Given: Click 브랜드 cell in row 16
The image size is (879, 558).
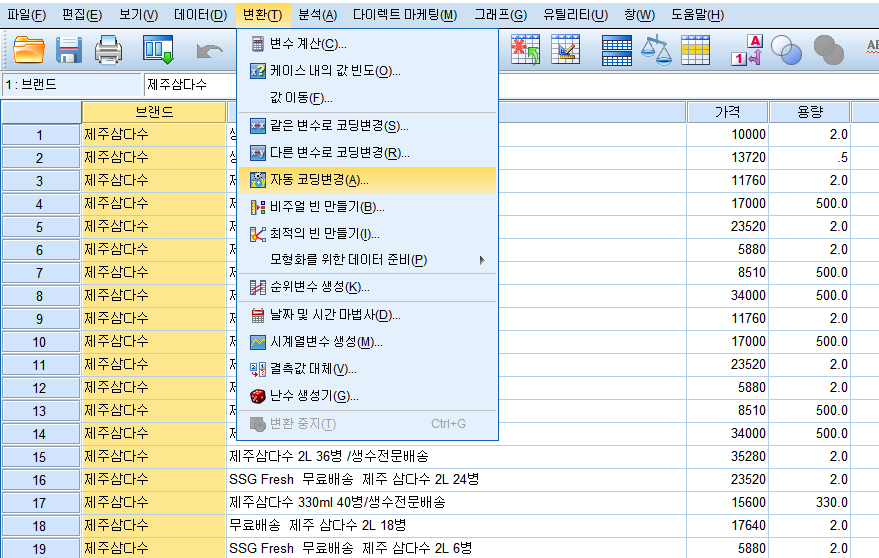Looking at the screenshot, I should (154, 479).
